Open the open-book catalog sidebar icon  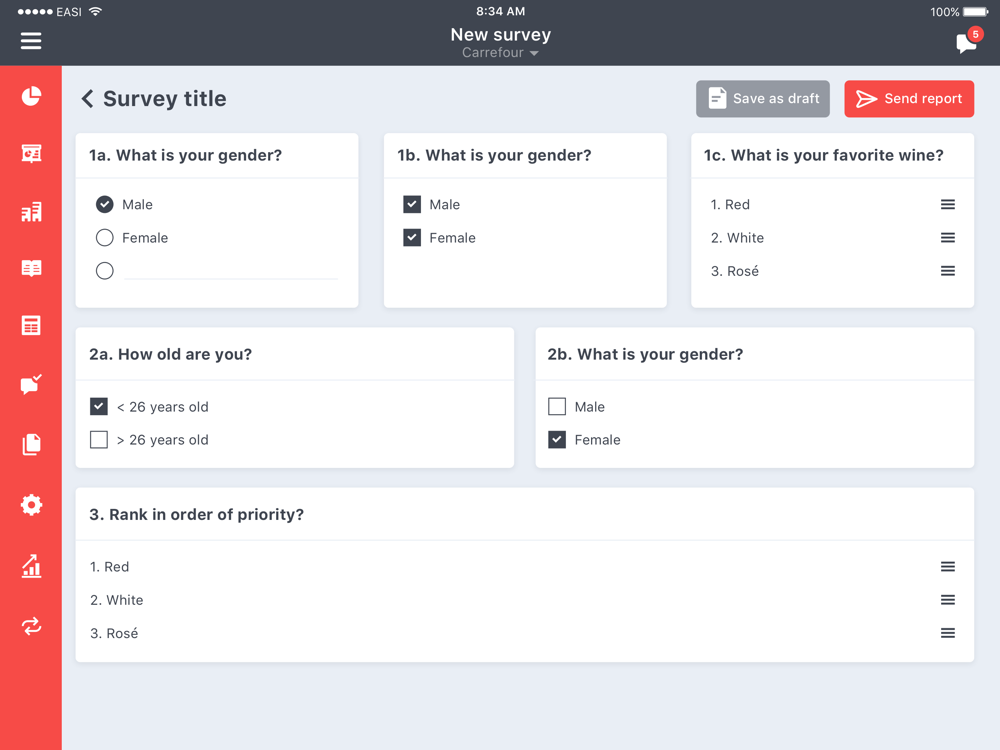tap(31, 268)
